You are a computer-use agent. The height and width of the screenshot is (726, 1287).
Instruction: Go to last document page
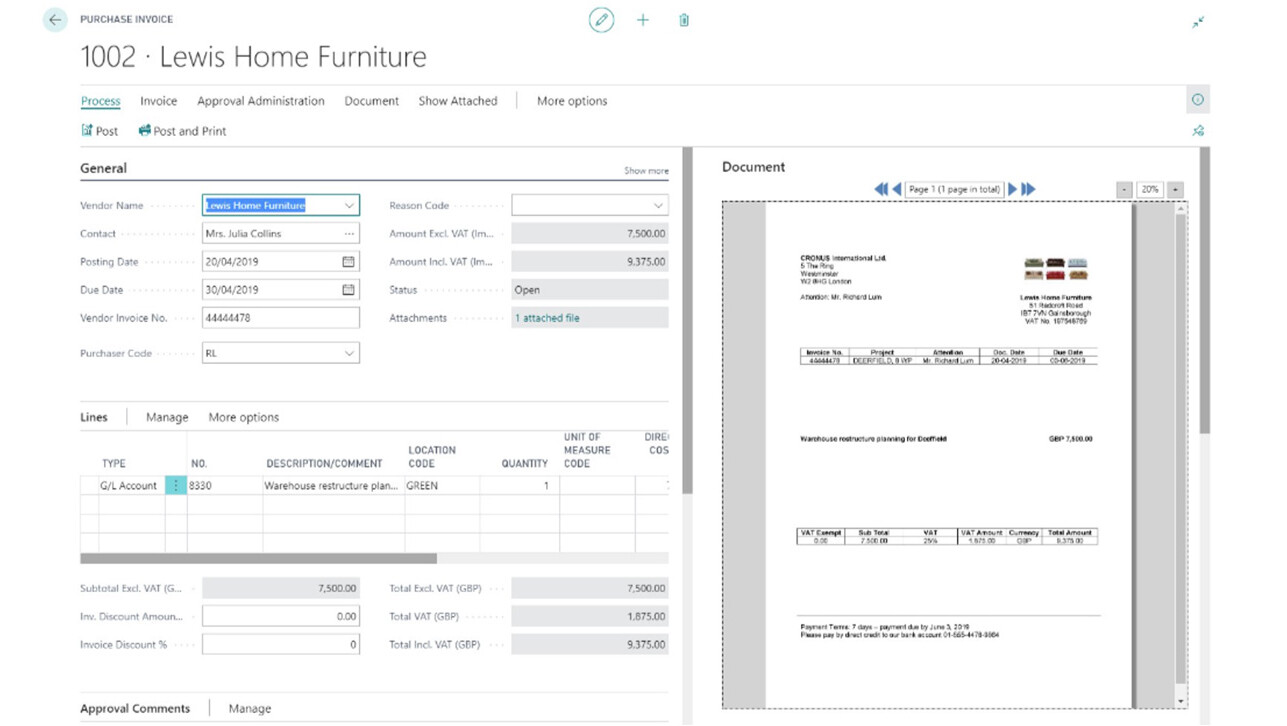point(1028,189)
